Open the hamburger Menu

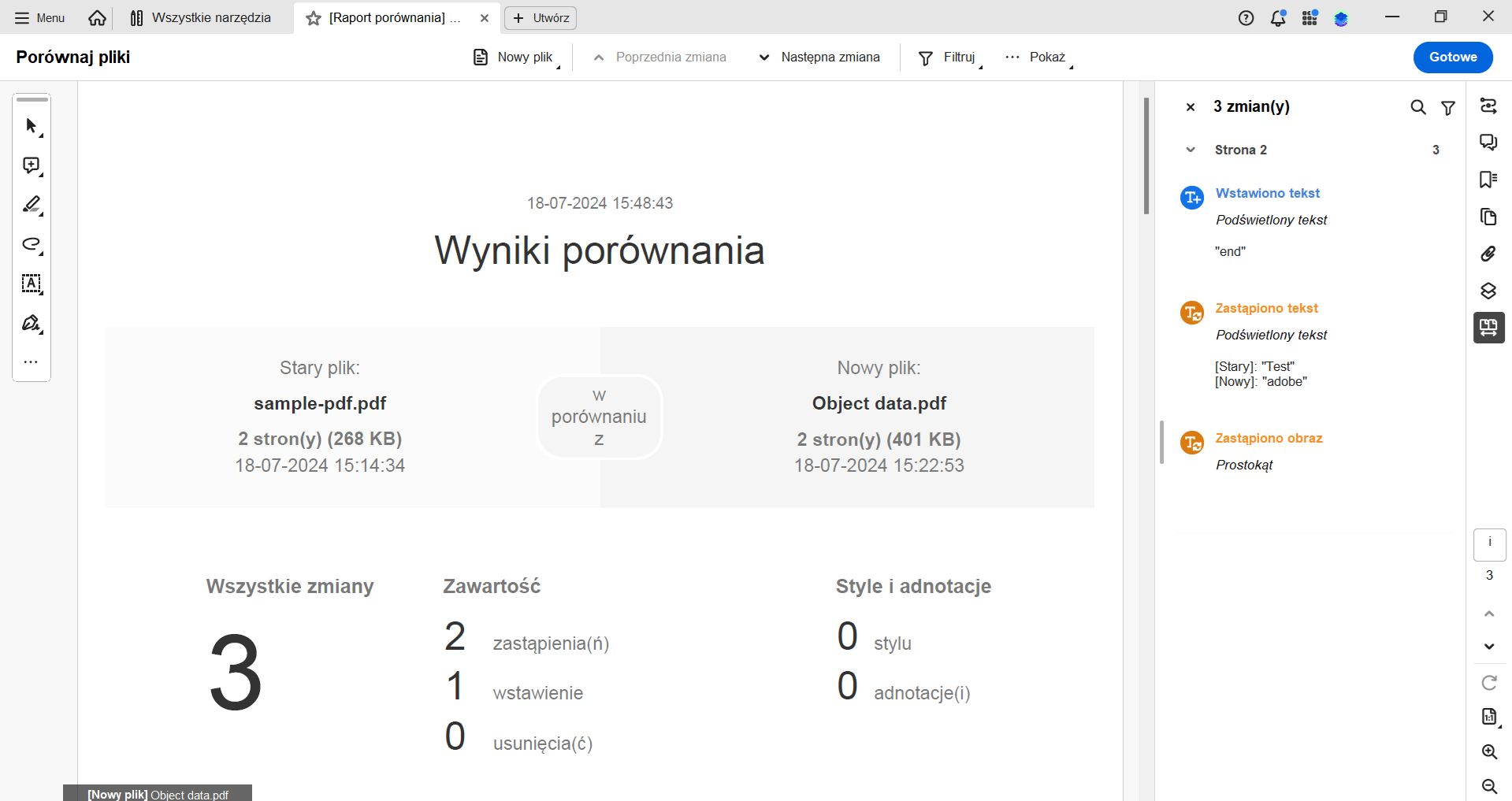pos(39,17)
